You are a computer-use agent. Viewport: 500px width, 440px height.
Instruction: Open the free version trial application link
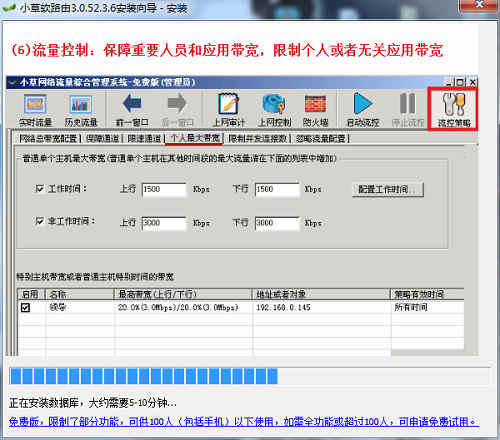coord(243,422)
